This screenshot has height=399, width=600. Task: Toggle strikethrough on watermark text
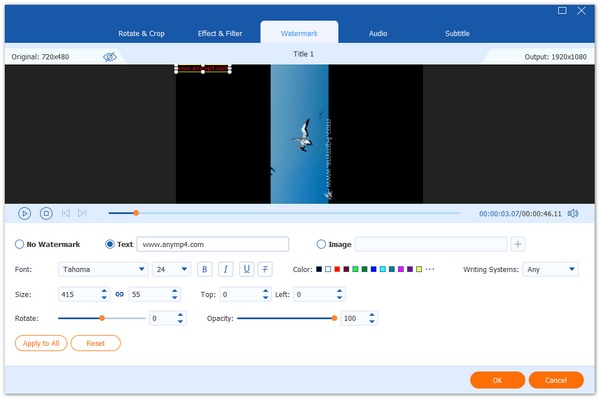(x=265, y=269)
